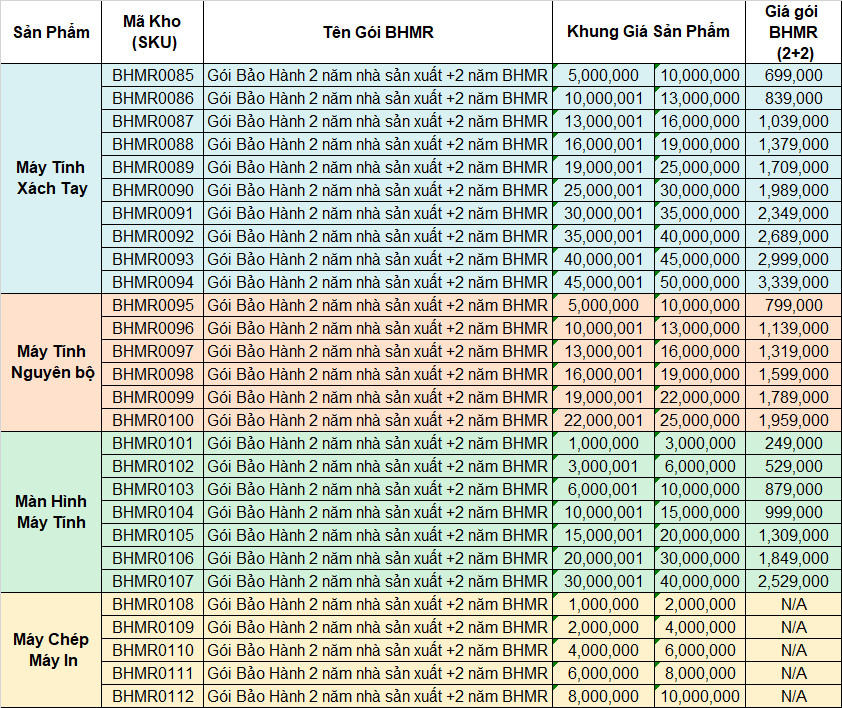Click the price cell 999,000
The height and width of the screenshot is (708, 842).
point(793,512)
